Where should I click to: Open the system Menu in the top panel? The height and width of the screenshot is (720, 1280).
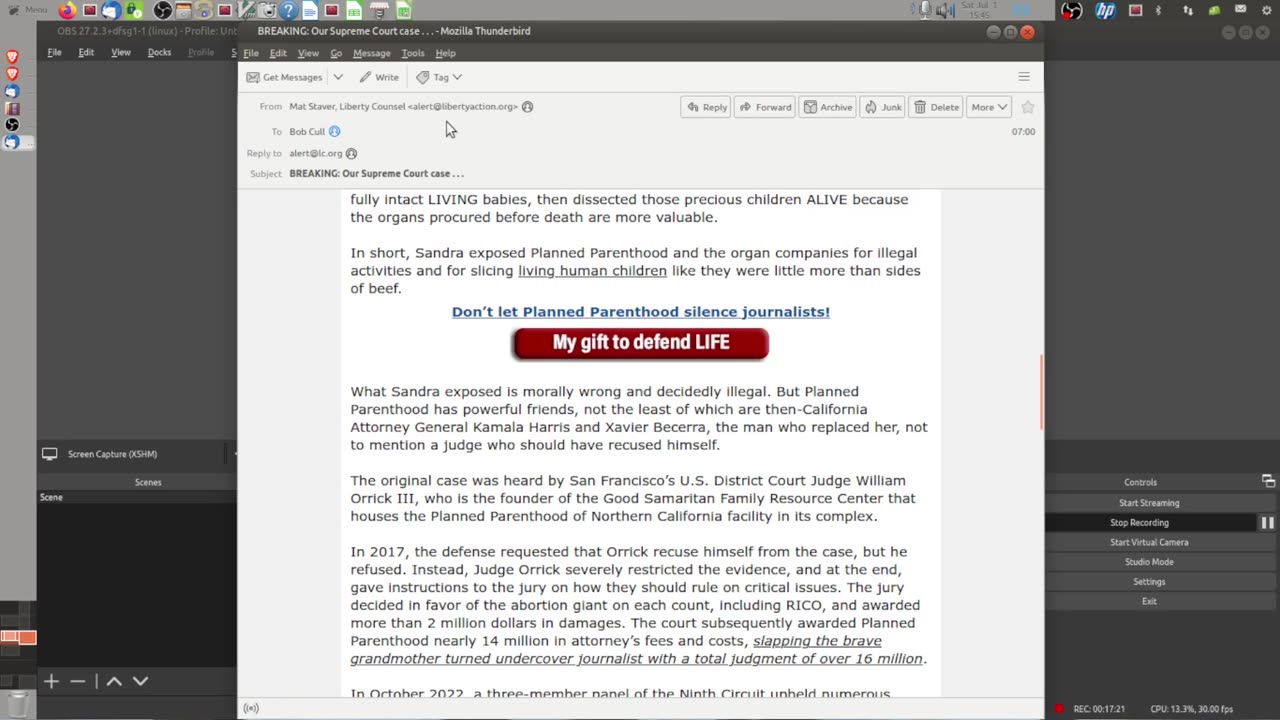coord(28,10)
